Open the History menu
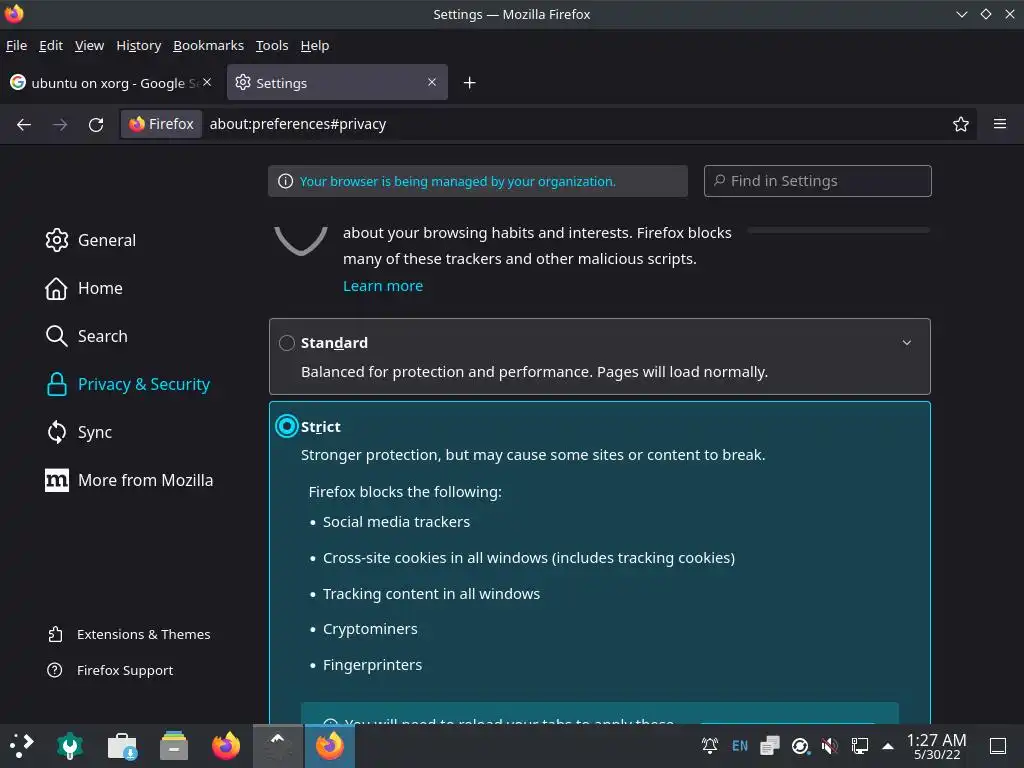1024x768 pixels. (x=138, y=46)
